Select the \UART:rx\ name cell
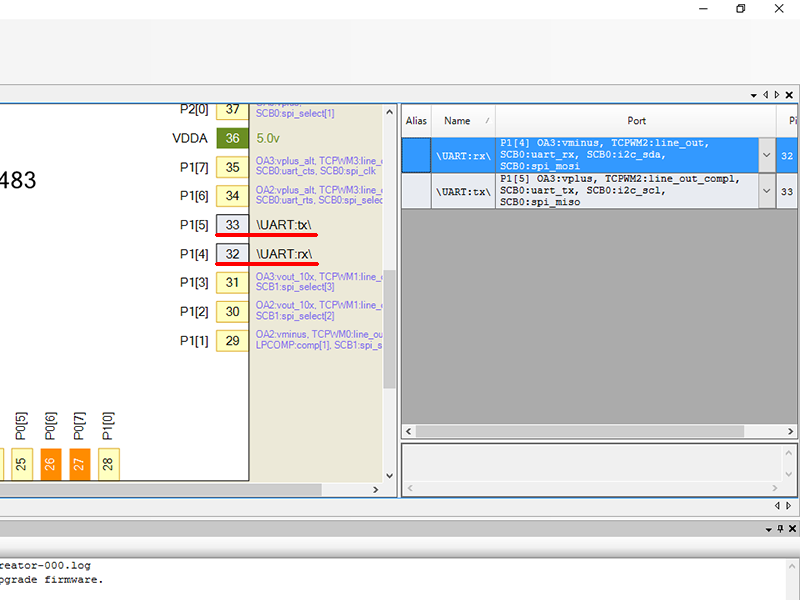 point(463,155)
